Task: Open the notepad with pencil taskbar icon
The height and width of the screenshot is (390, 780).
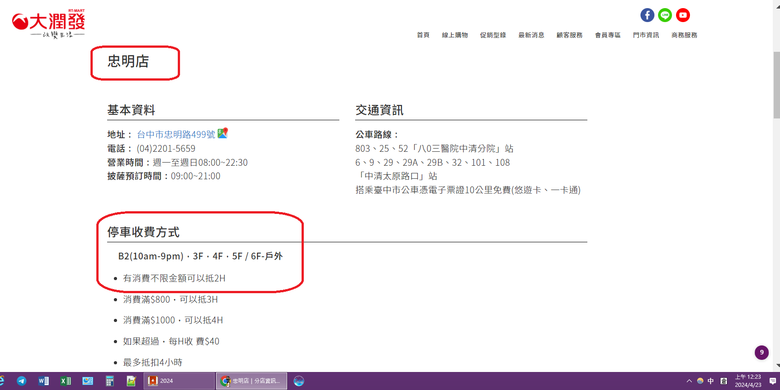Action: pos(131,381)
